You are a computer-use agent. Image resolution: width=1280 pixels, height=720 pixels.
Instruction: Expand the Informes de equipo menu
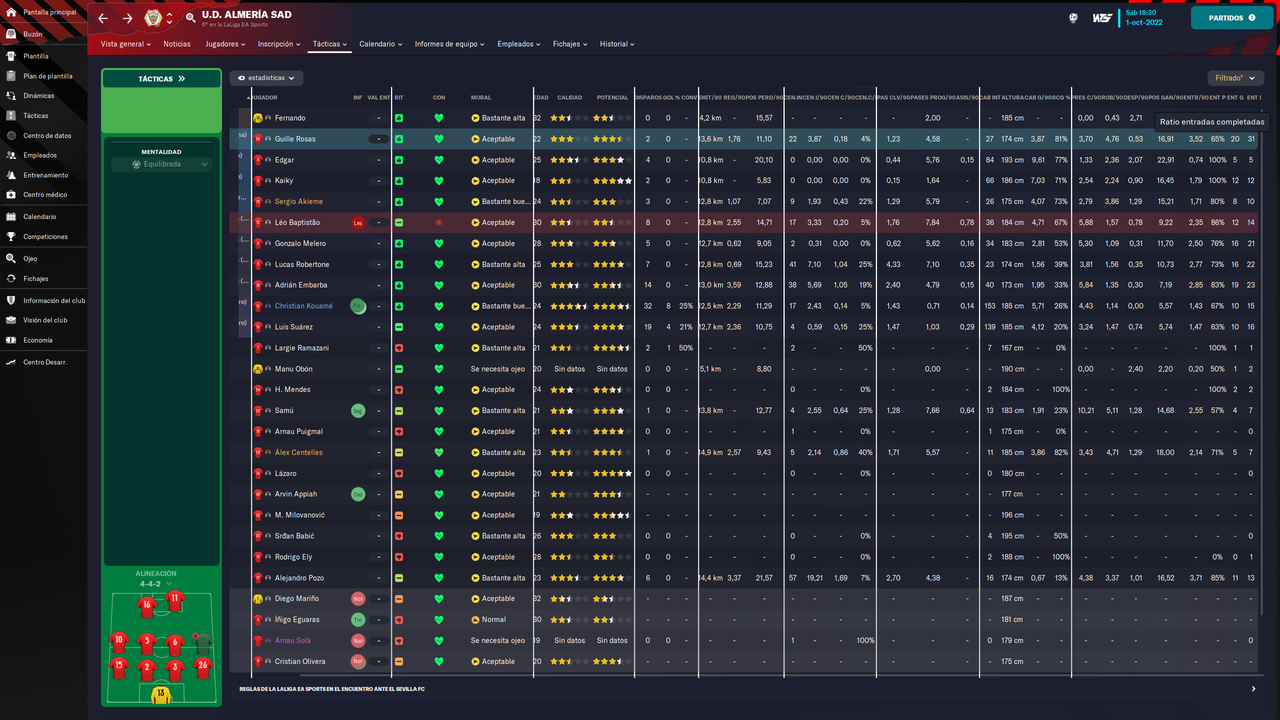[449, 44]
